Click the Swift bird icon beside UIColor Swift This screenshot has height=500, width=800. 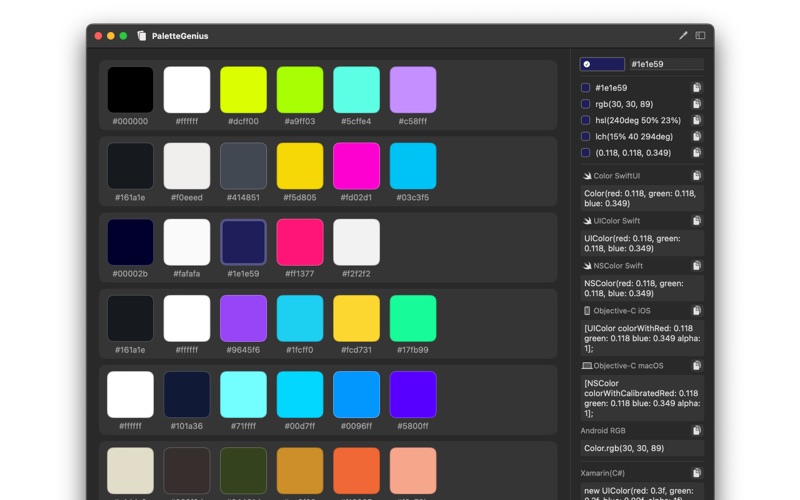(587, 220)
